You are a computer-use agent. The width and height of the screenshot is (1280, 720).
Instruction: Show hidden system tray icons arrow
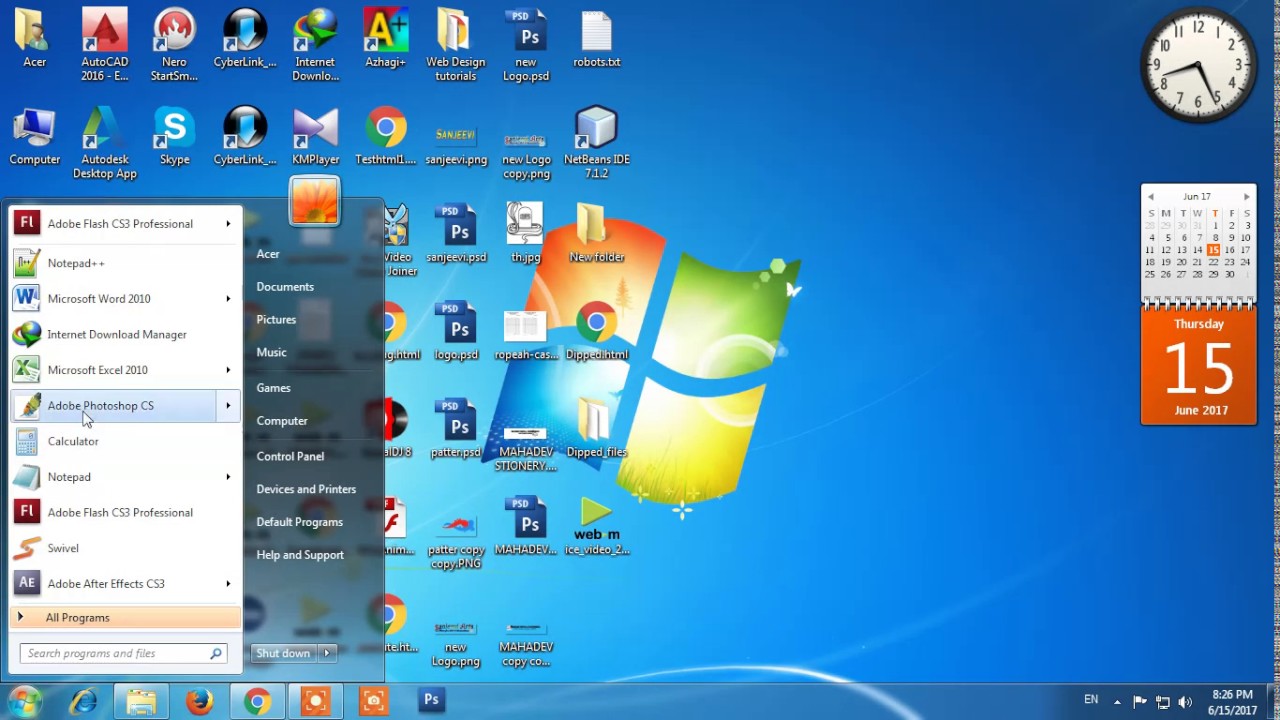click(x=1117, y=702)
